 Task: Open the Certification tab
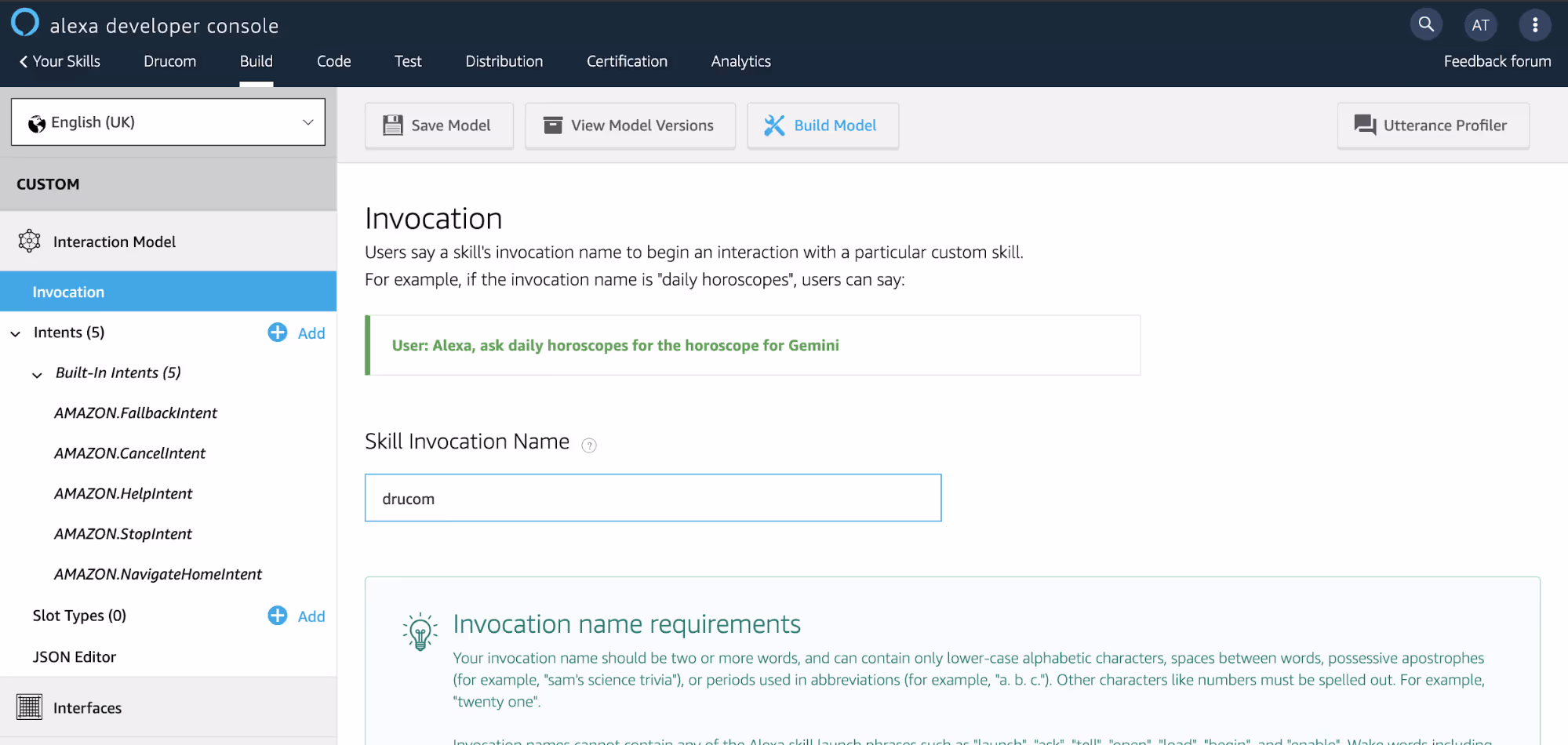click(627, 61)
